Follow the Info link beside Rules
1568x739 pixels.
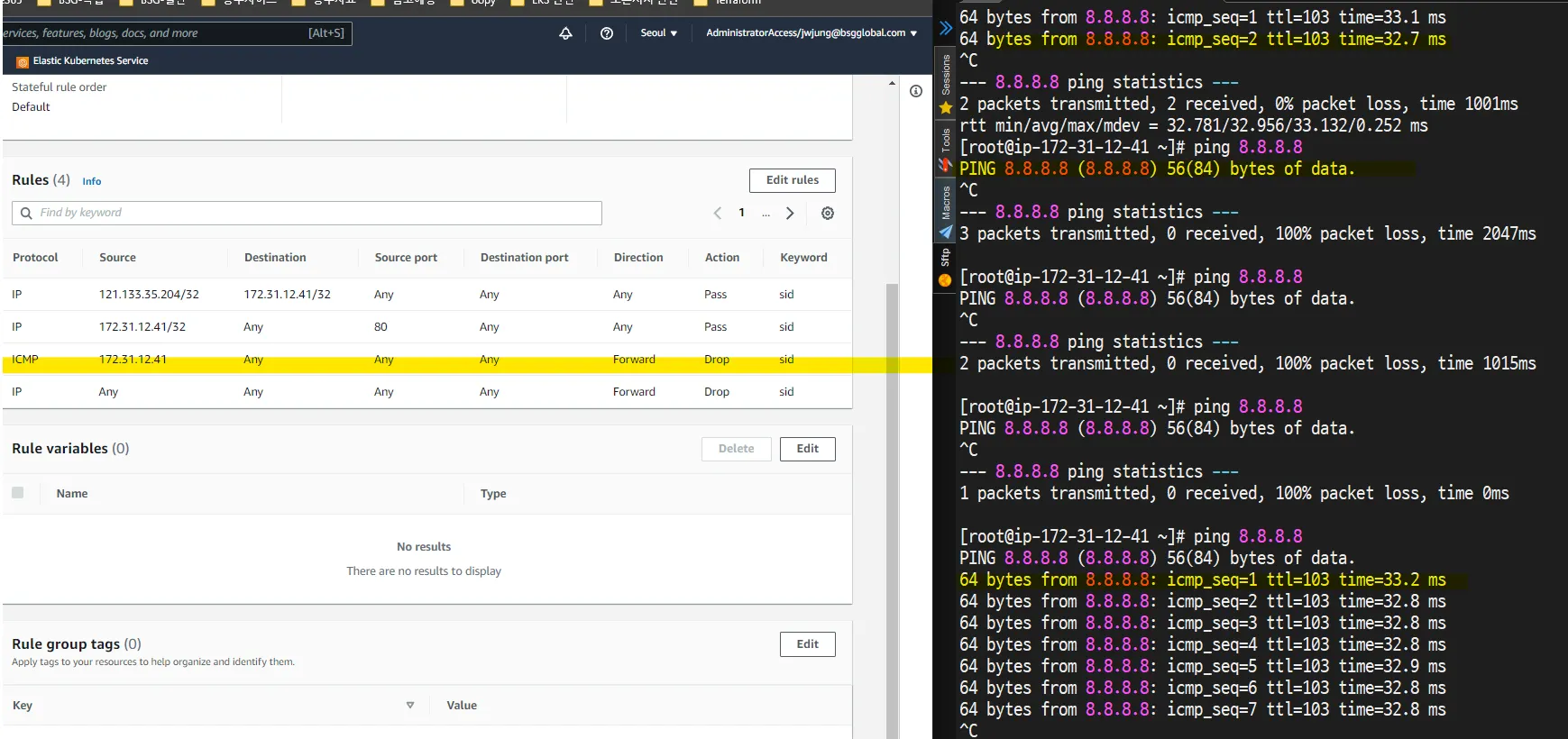point(92,181)
